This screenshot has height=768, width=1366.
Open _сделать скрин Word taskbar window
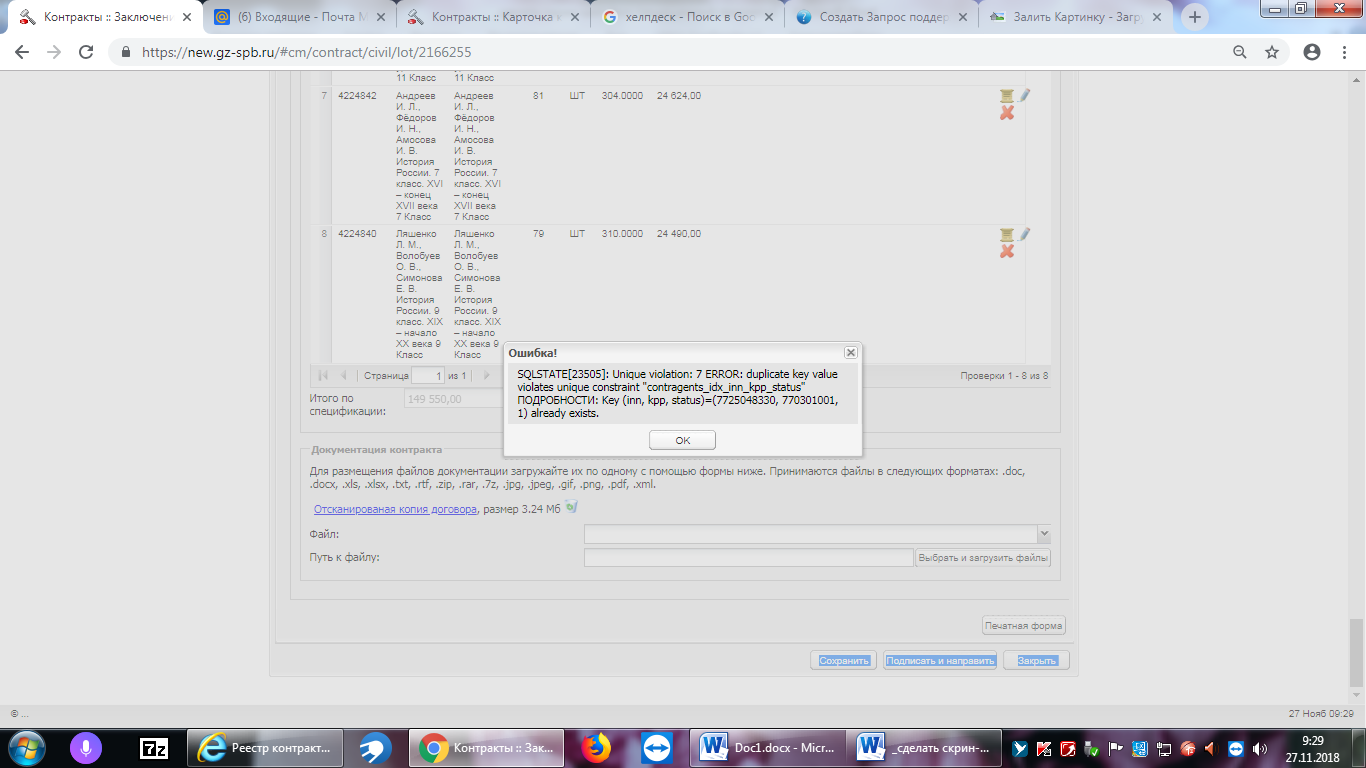[x=925, y=747]
